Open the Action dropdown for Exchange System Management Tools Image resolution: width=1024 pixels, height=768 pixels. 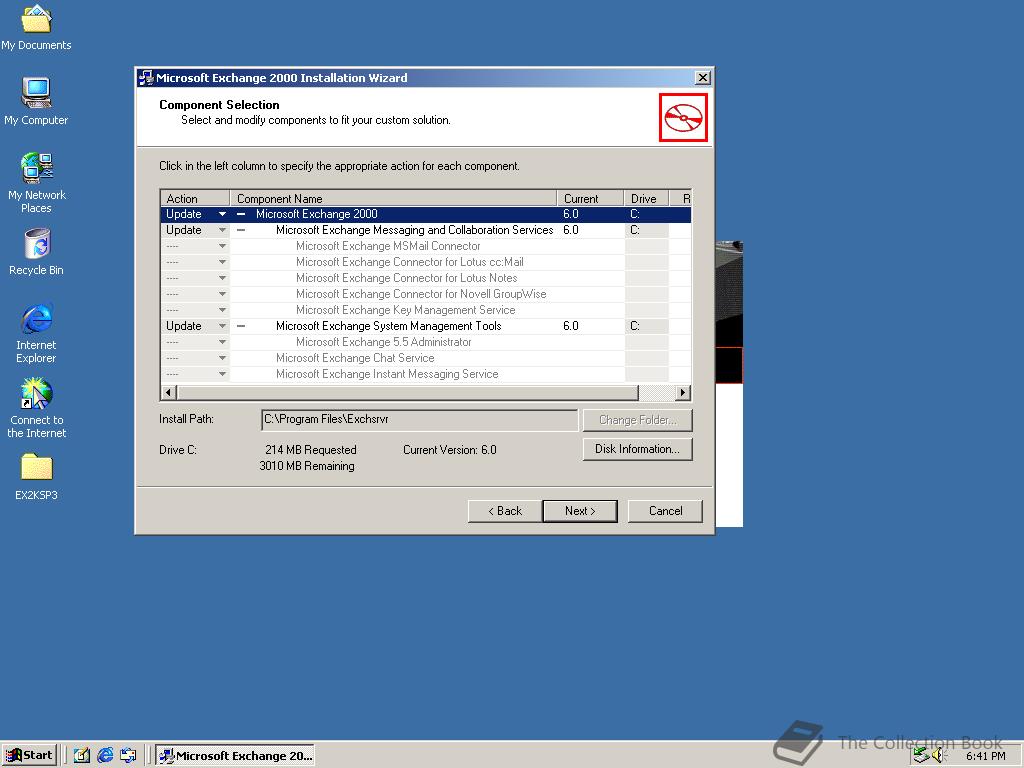point(222,325)
